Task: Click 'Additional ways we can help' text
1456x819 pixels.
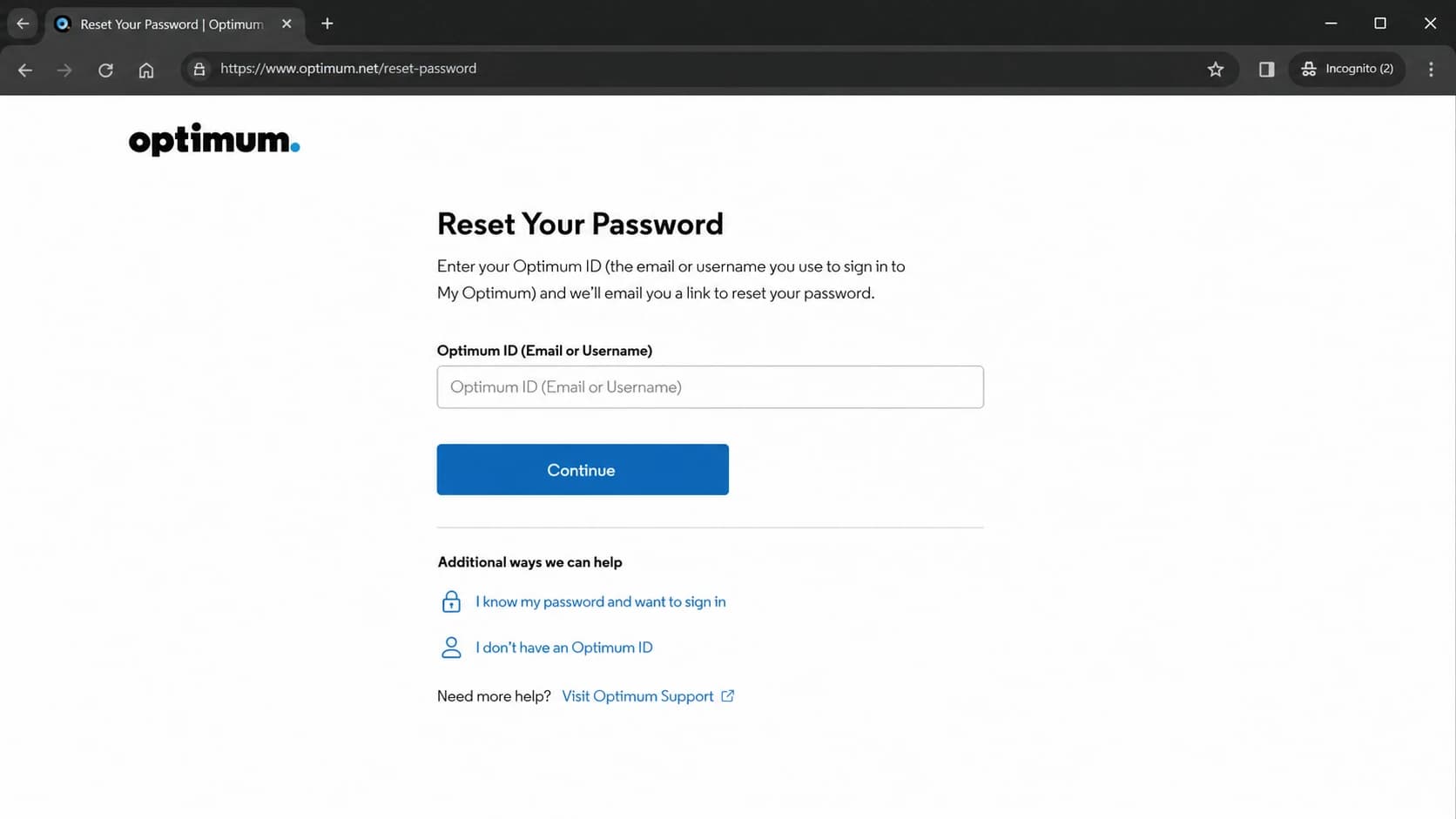Action: [529, 562]
